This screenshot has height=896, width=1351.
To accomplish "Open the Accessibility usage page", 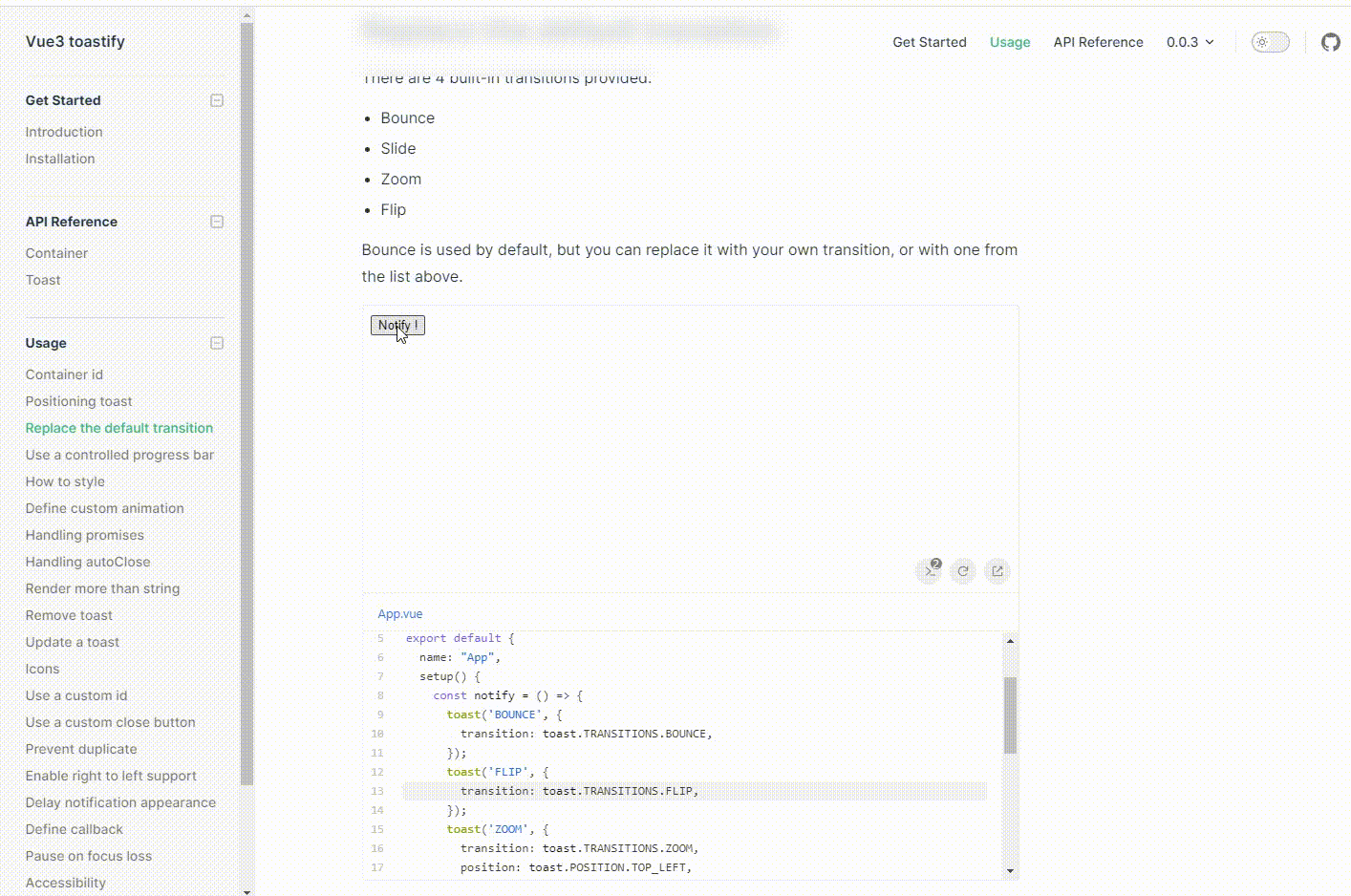I will pyautogui.click(x=65, y=882).
